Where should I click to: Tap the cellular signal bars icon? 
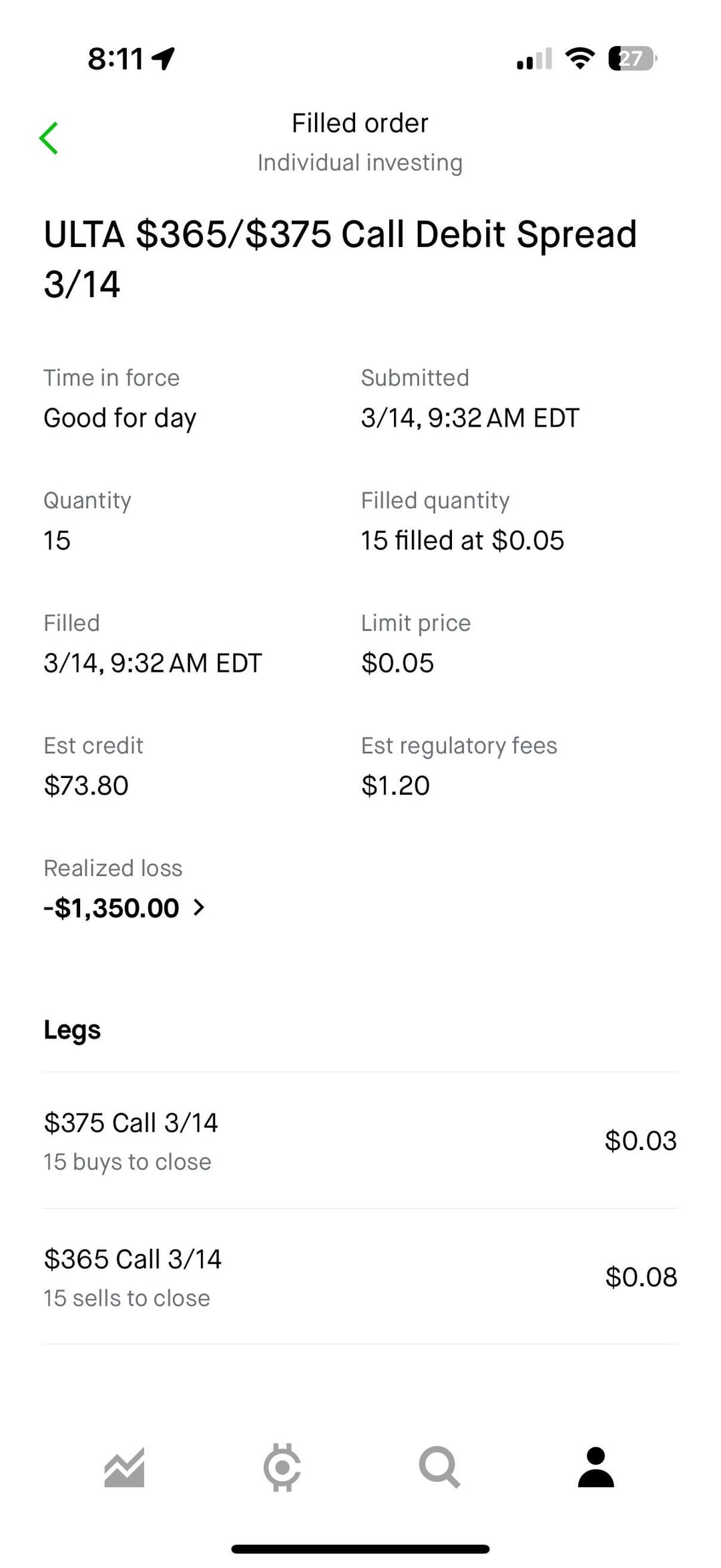click(x=534, y=59)
